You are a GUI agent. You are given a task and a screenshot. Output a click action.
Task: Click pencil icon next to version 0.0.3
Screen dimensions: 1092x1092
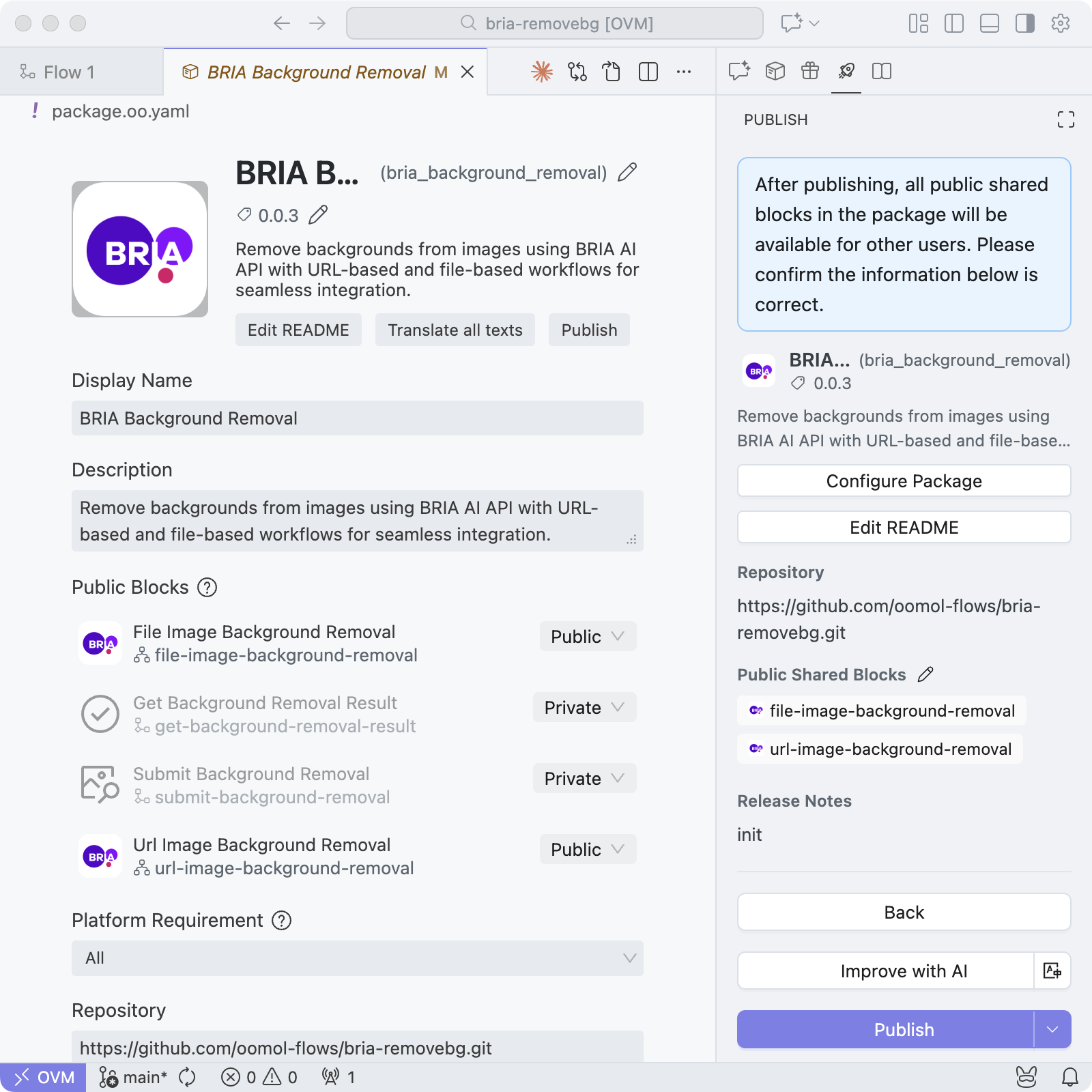[318, 216]
